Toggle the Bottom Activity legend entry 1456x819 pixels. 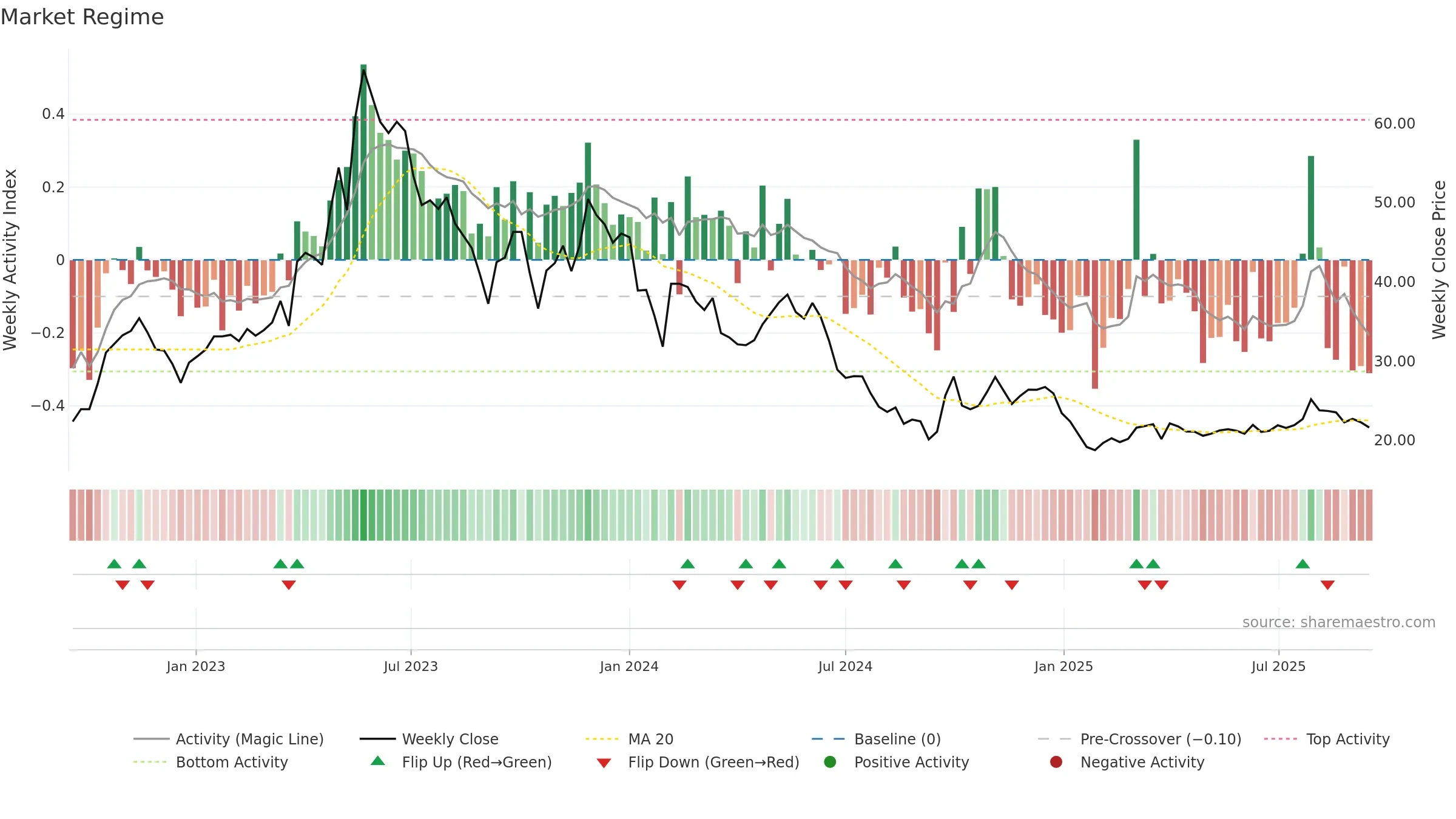tap(211, 762)
